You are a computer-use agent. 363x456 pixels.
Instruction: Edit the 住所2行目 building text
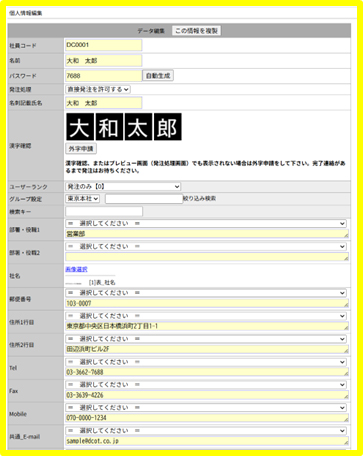[207, 349]
